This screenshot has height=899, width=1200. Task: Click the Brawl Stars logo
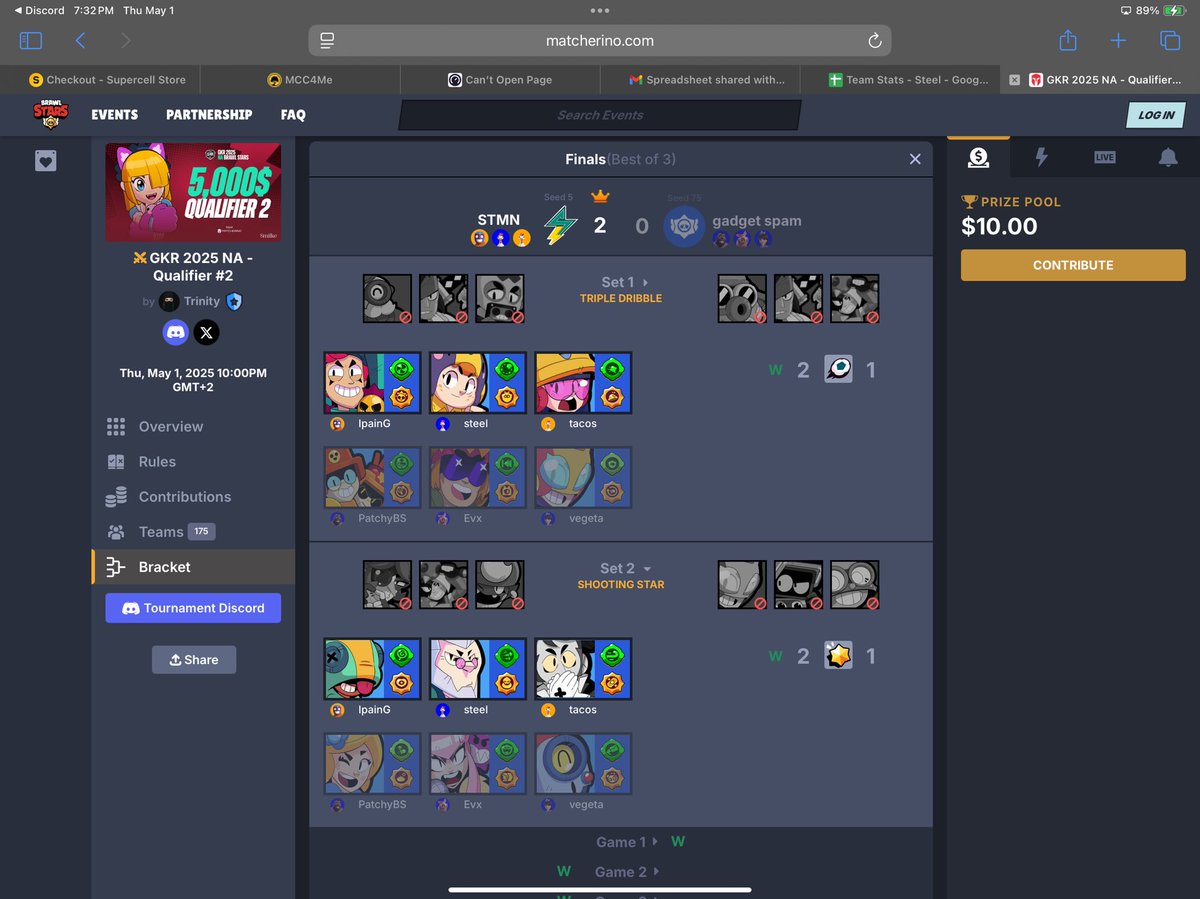[50, 115]
